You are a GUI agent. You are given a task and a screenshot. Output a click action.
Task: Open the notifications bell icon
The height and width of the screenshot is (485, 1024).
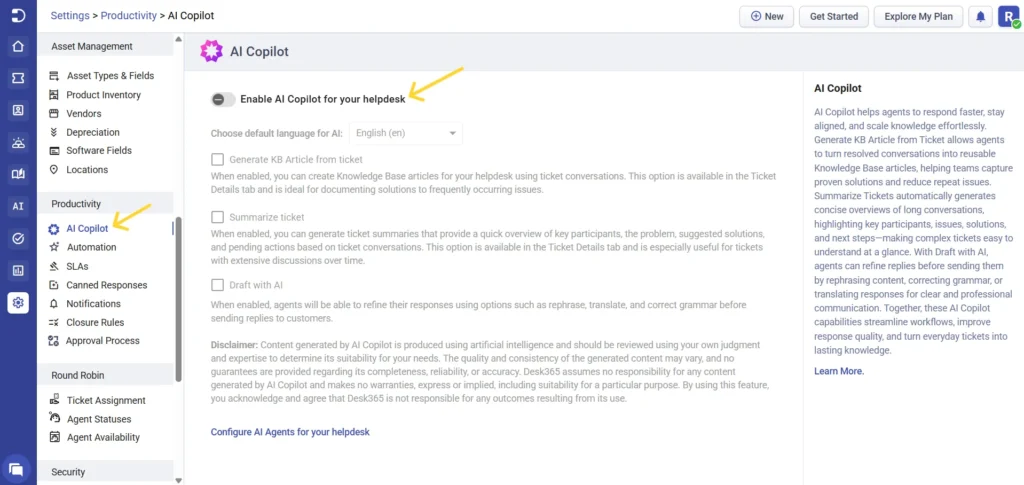pyautogui.click(x=980, y=17)
